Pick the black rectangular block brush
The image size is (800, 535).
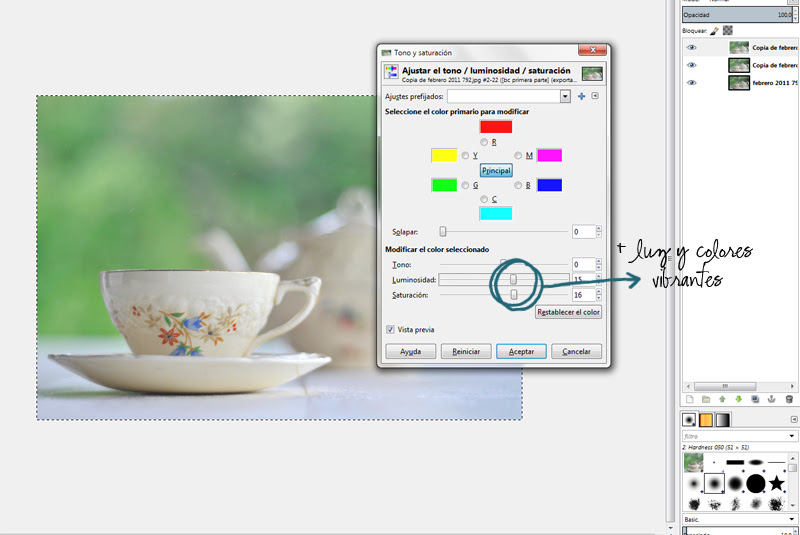pos(735,463)
